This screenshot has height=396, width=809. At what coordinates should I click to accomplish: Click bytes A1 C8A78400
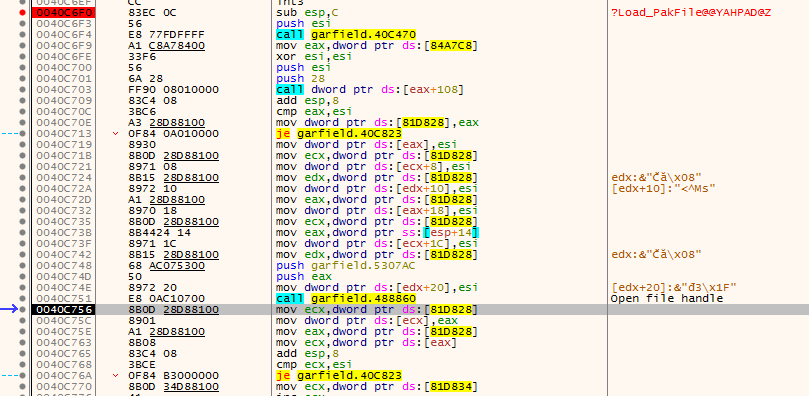(x=166, y=45)
